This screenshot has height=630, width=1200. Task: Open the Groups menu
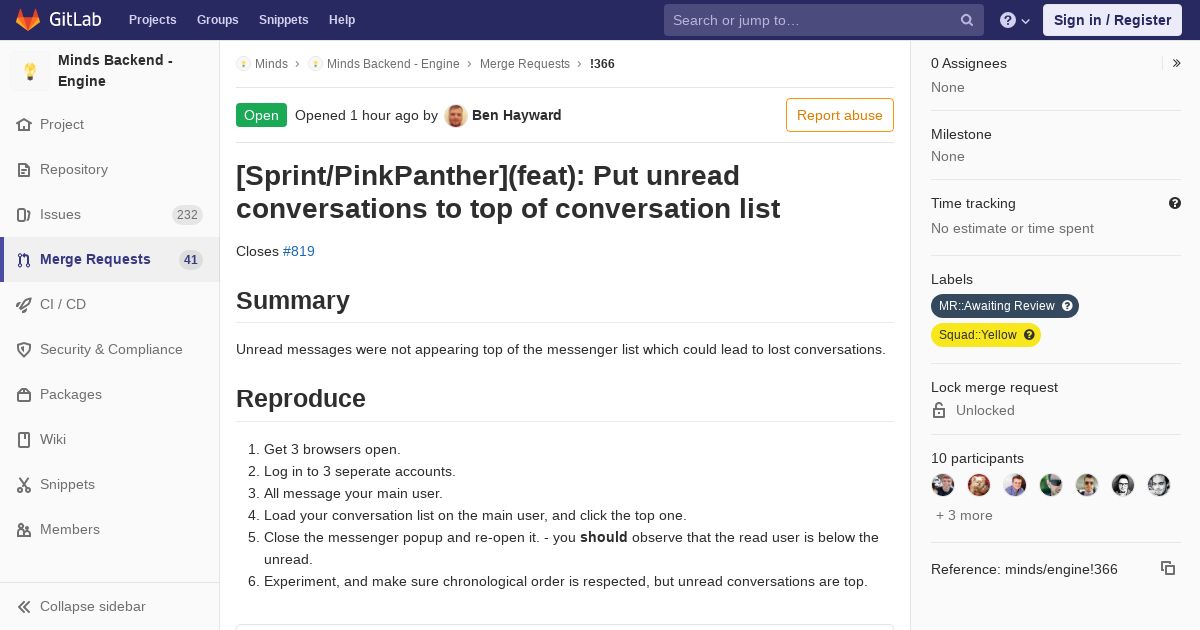click(217, 20)
